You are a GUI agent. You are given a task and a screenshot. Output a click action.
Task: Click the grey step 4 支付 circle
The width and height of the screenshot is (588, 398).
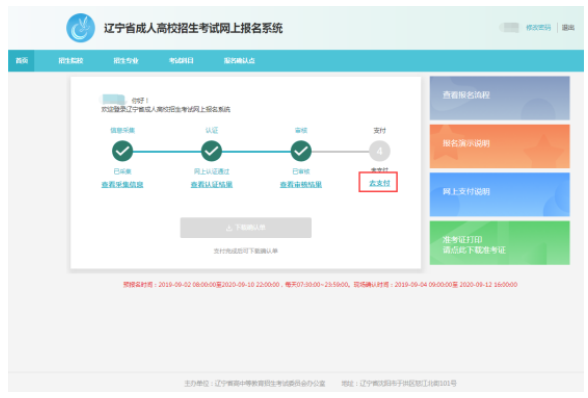380,151
